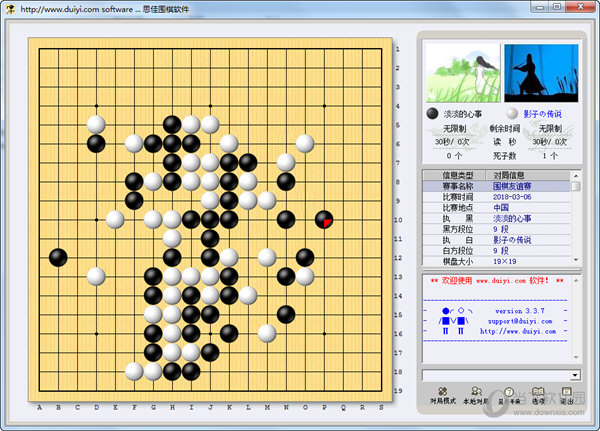Place a stone on the Q4 star point
The width and height of the screenshot is (600, 431).
pos(324,106)
